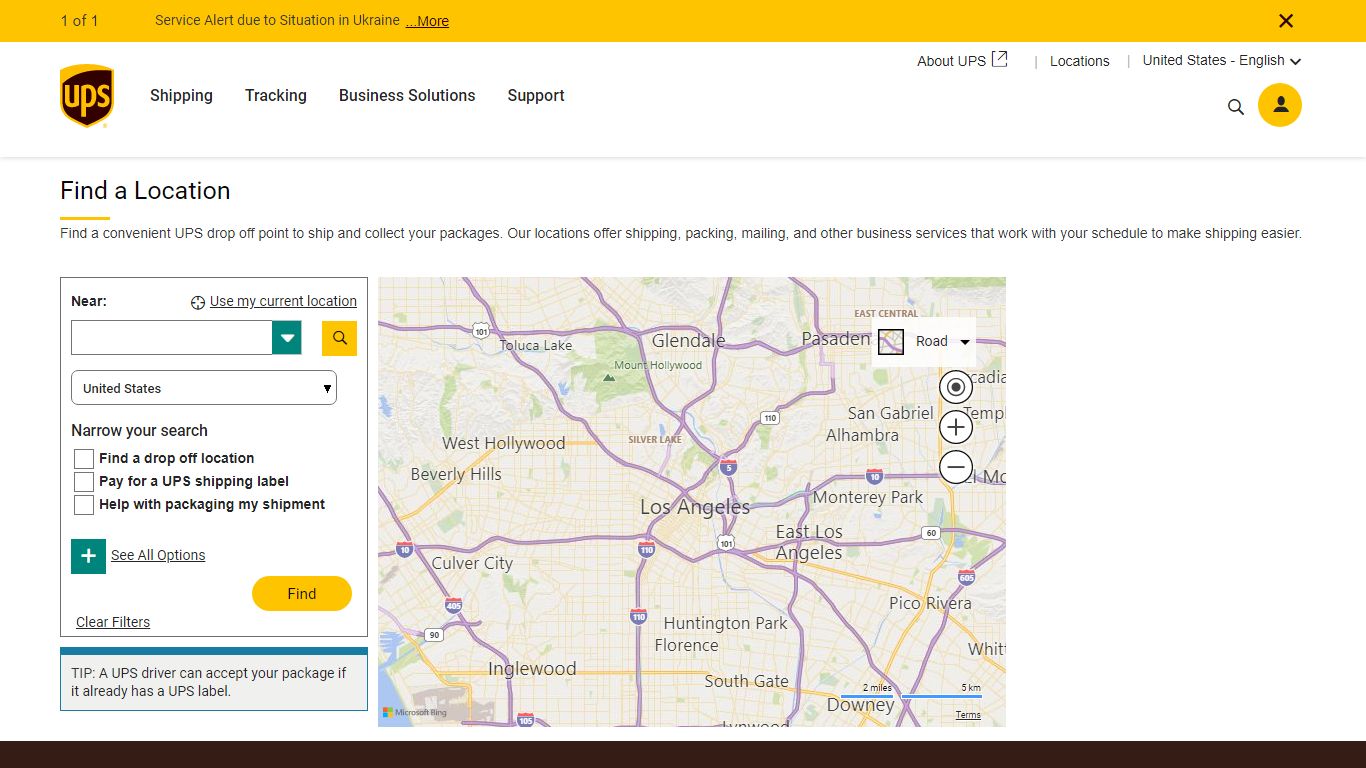This screenshot has height=768, width=1366.
Task: Check Pay for a UPS shipping label
Action: pos(84,482)
